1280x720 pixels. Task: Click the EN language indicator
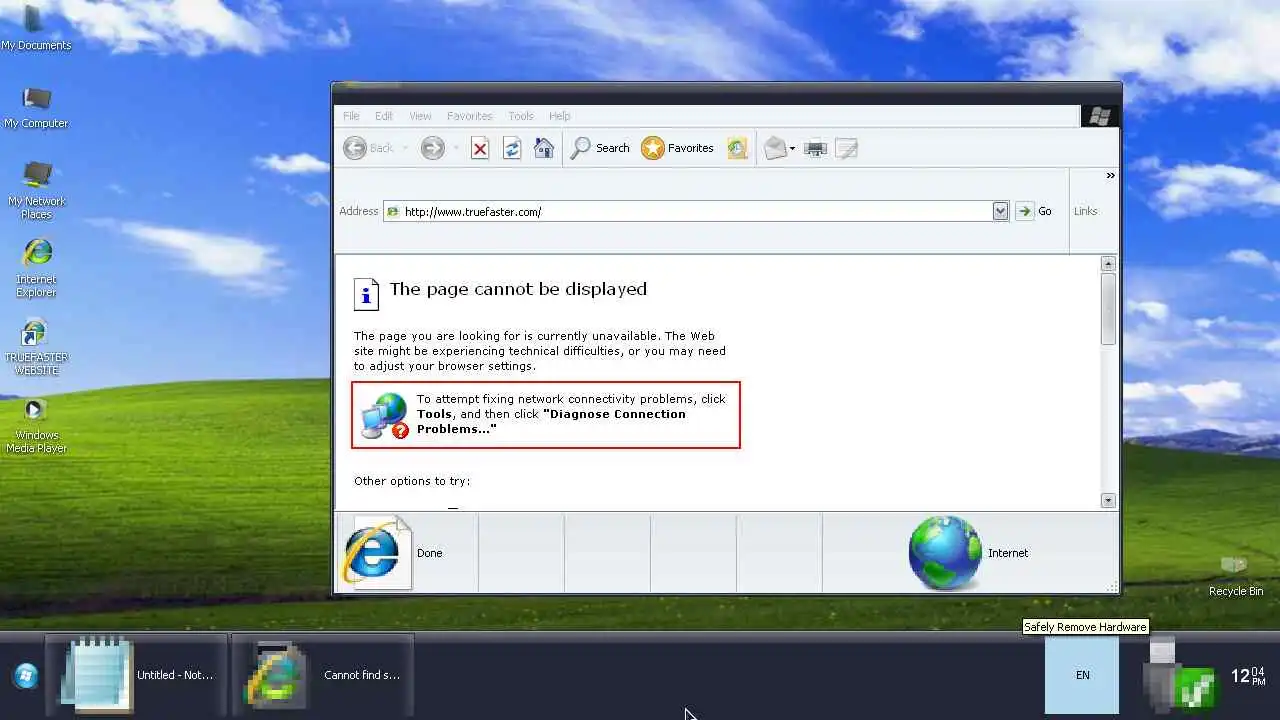point(1082,676)
